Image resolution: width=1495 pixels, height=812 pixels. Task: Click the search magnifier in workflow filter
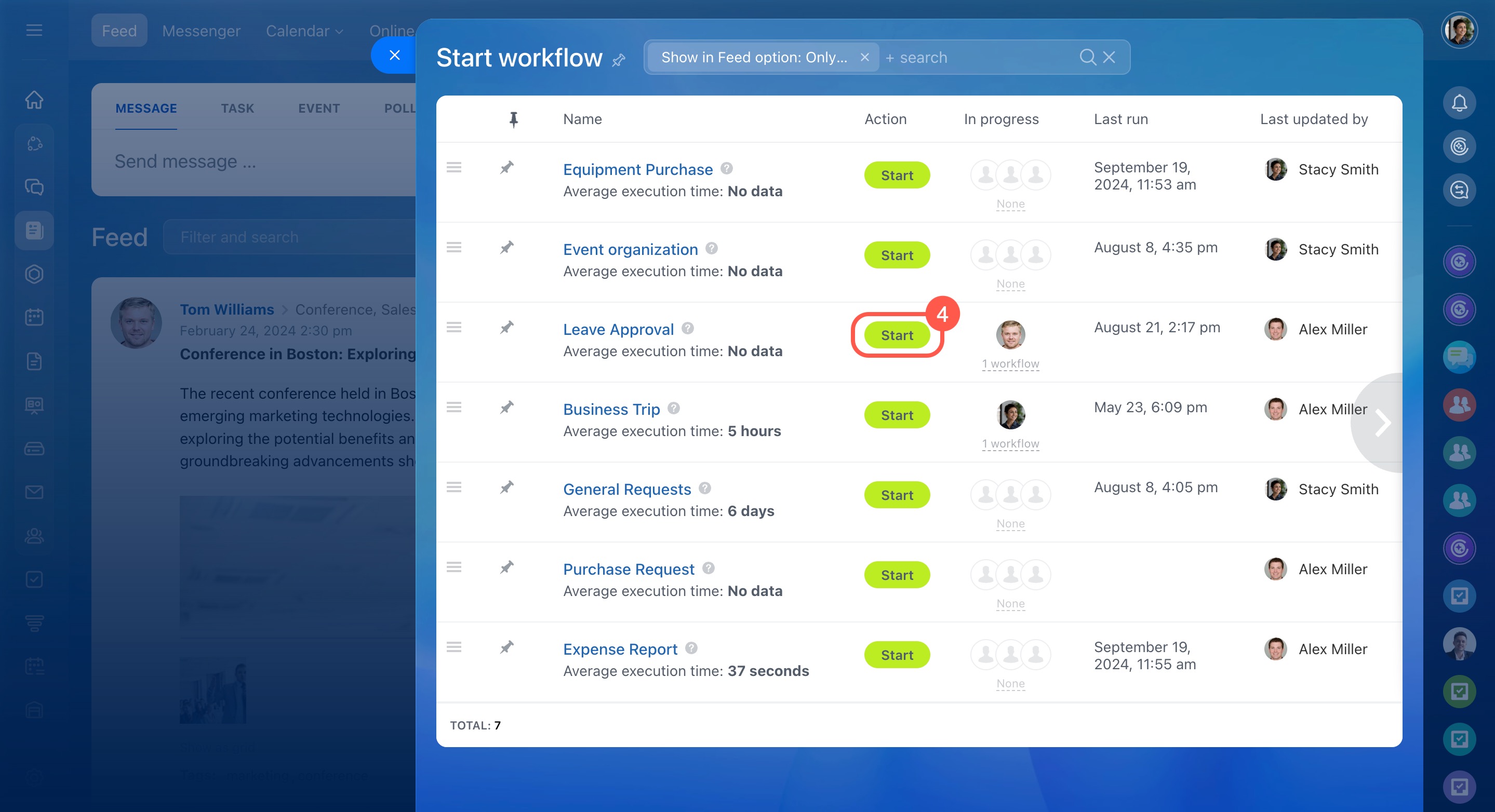pos(1088,57)
